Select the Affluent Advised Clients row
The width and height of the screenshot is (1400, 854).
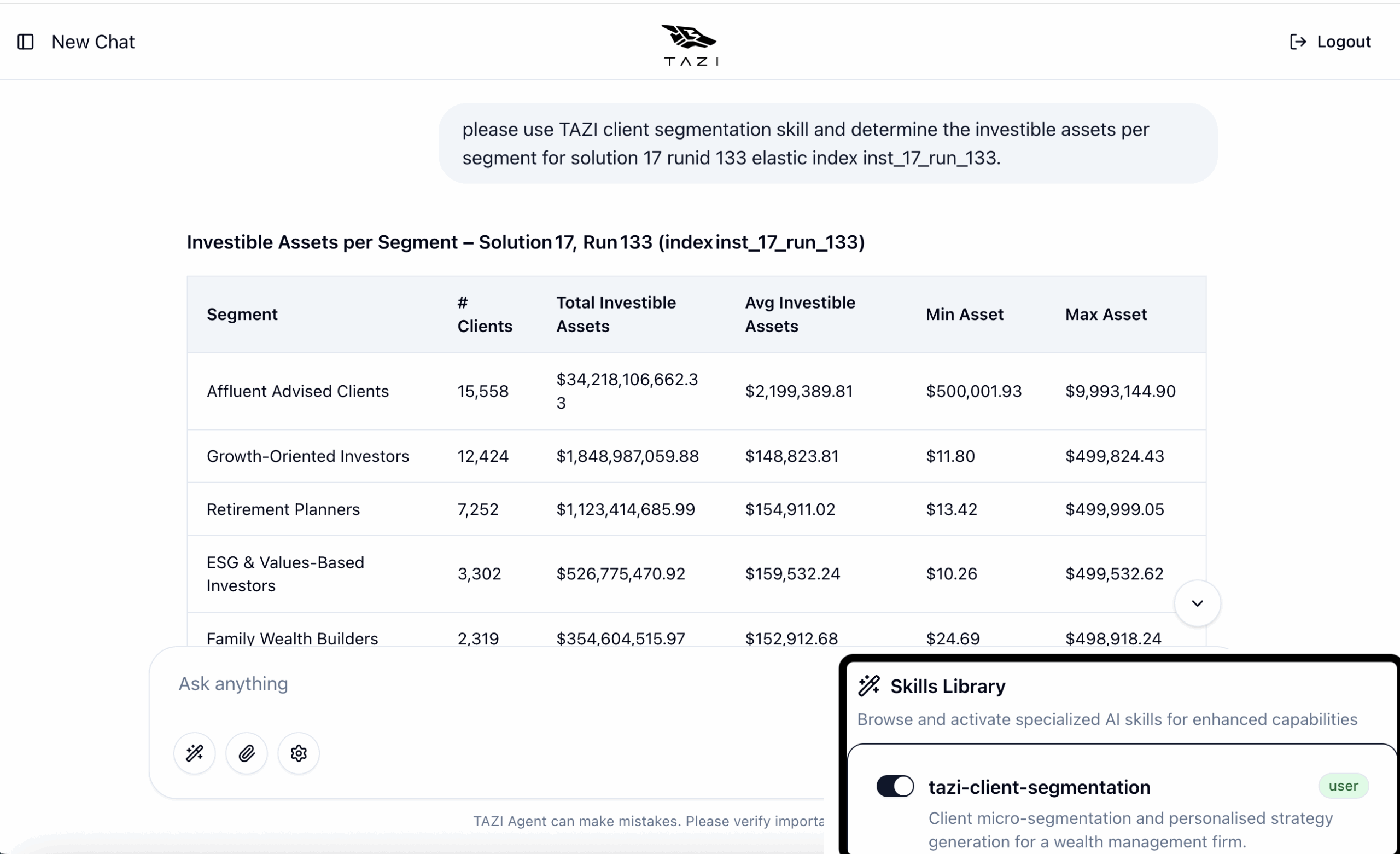coord(297,391)
